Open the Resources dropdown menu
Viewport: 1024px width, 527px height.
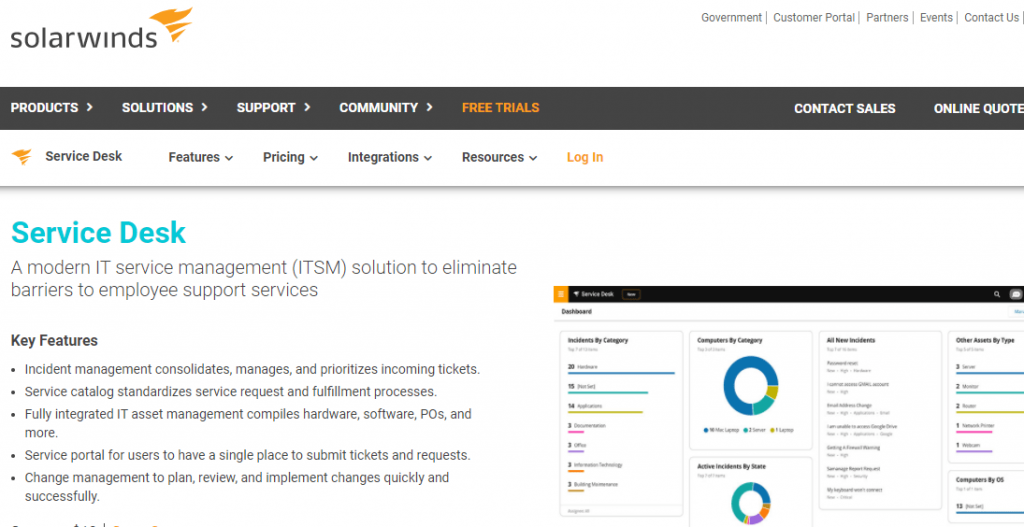click(x=500, y=157)
